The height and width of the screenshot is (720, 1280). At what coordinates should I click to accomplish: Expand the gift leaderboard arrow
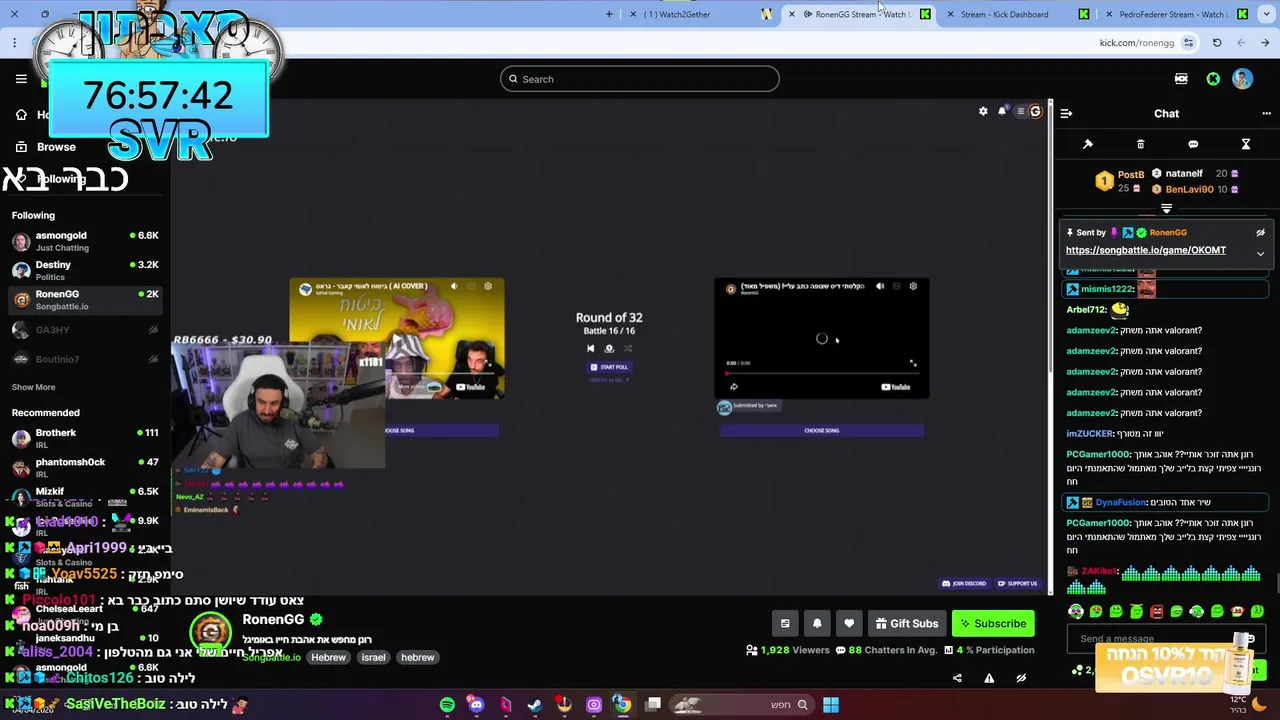tap(1166, 209)
